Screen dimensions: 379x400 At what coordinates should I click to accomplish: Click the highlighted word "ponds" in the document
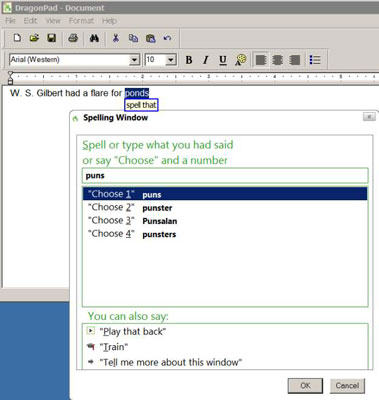[137, 93]
